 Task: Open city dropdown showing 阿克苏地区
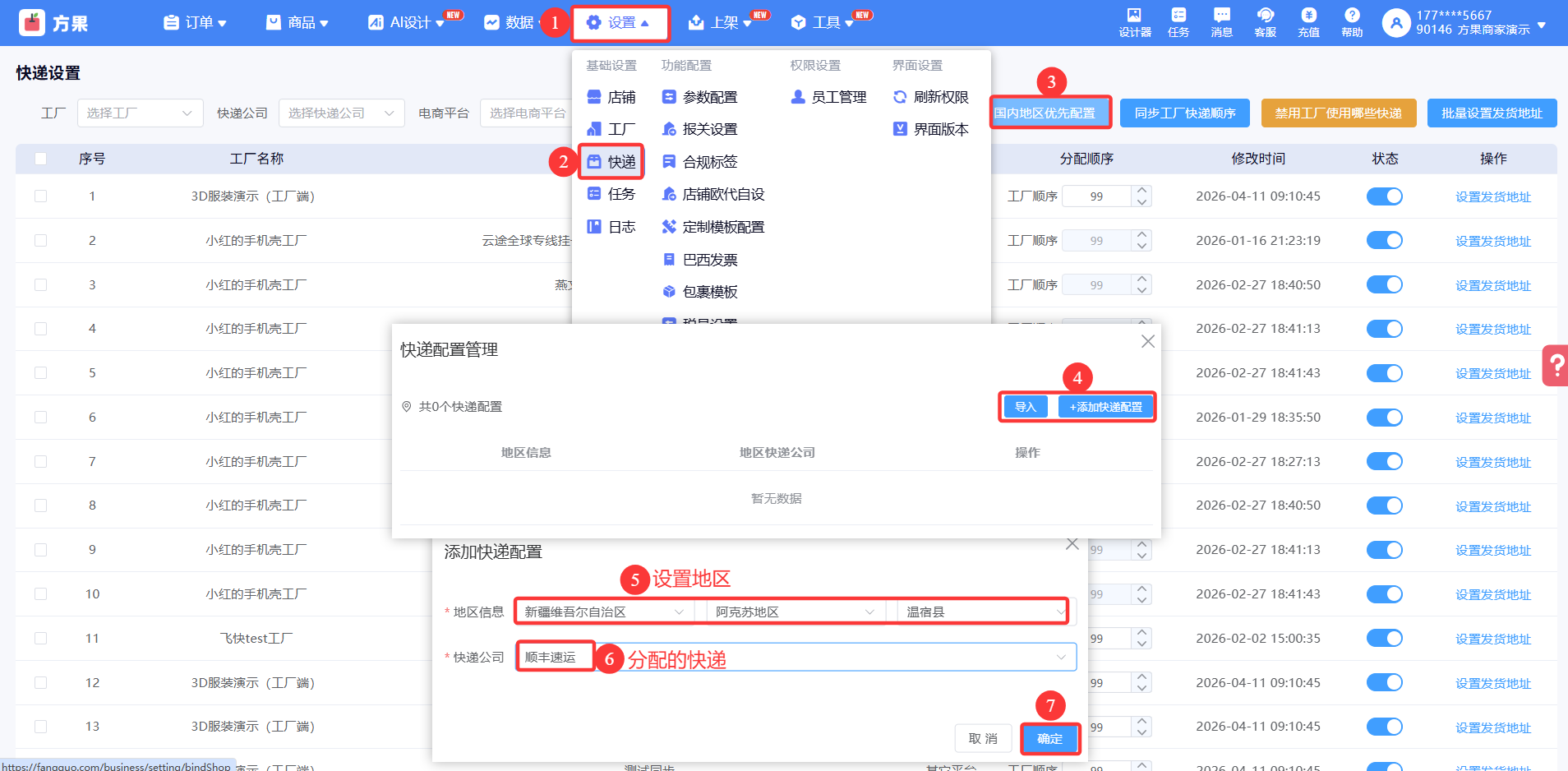pos(795,612)
